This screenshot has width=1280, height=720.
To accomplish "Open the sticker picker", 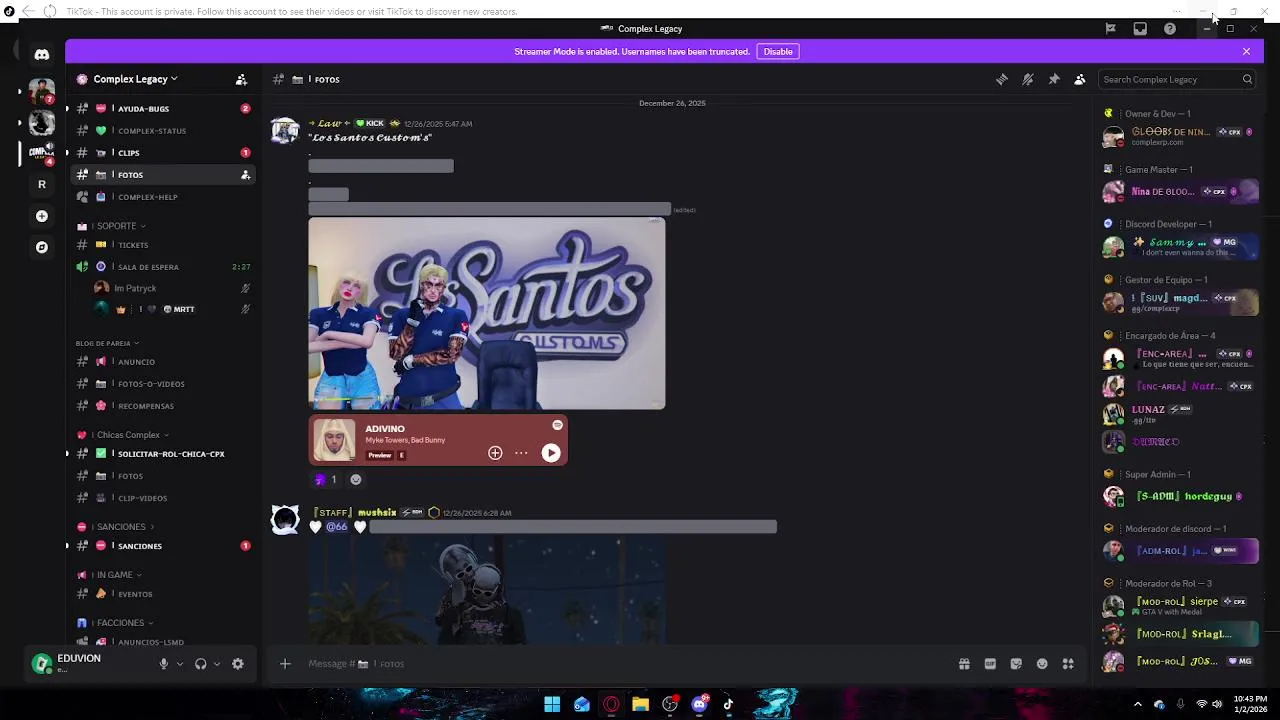I will click(1016, 664).
